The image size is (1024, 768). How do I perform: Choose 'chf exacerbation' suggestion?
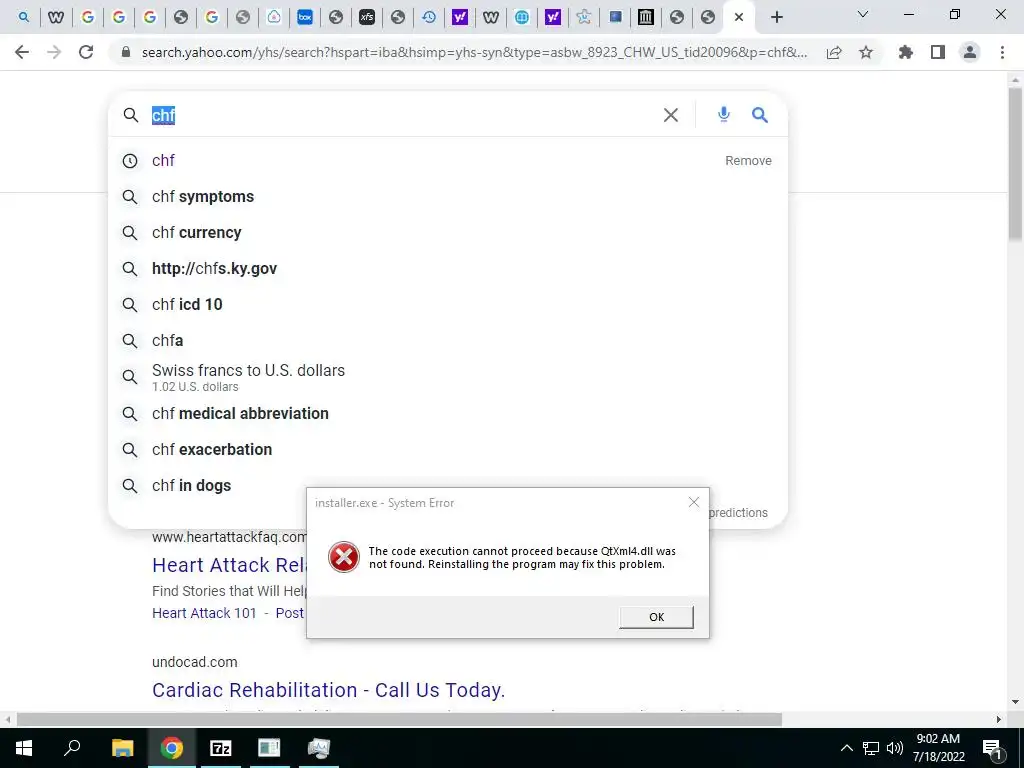tap(447, 449)
